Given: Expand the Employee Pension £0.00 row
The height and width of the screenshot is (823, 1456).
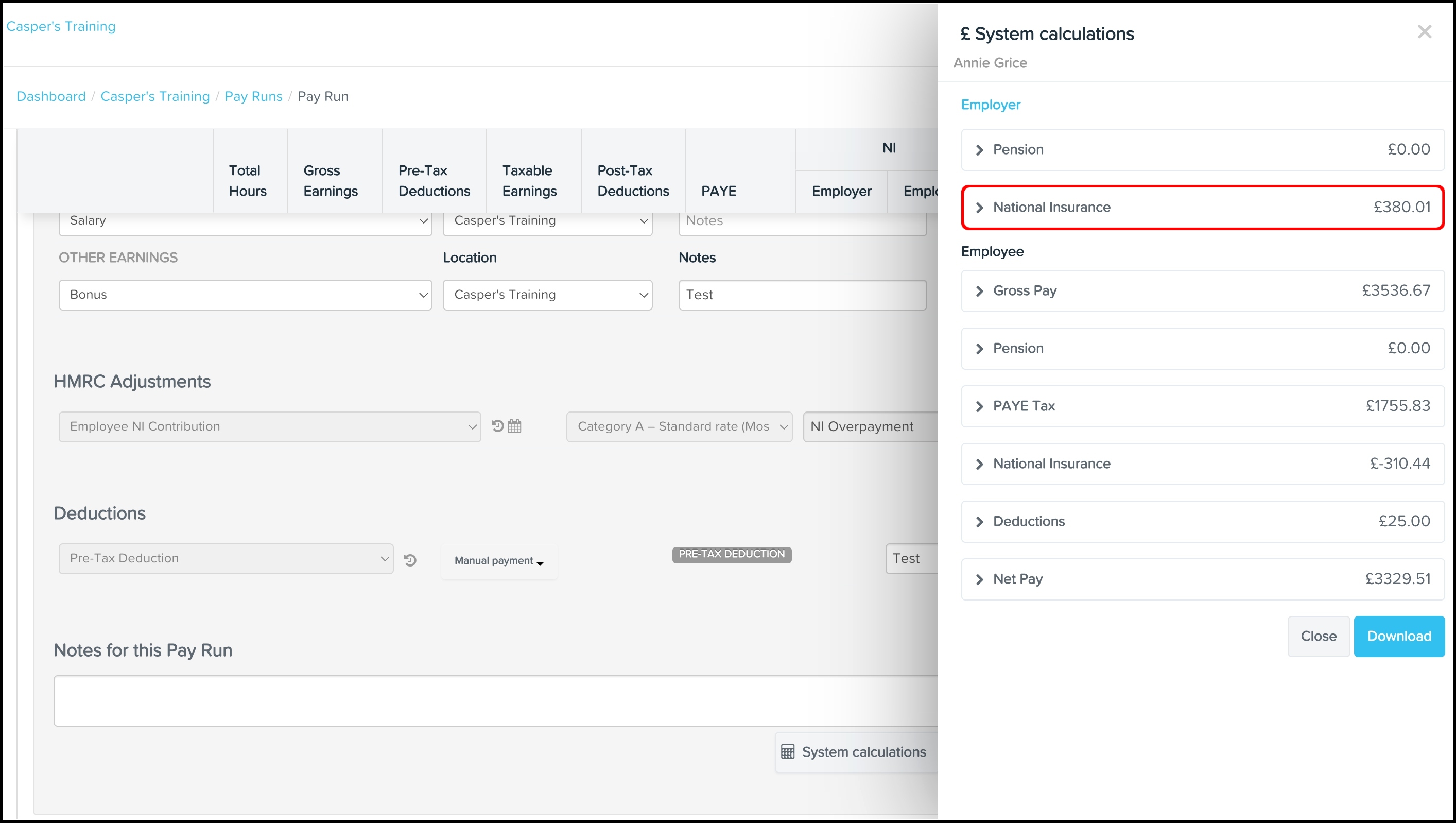Looking at the screenshot, I should 1203,348.
